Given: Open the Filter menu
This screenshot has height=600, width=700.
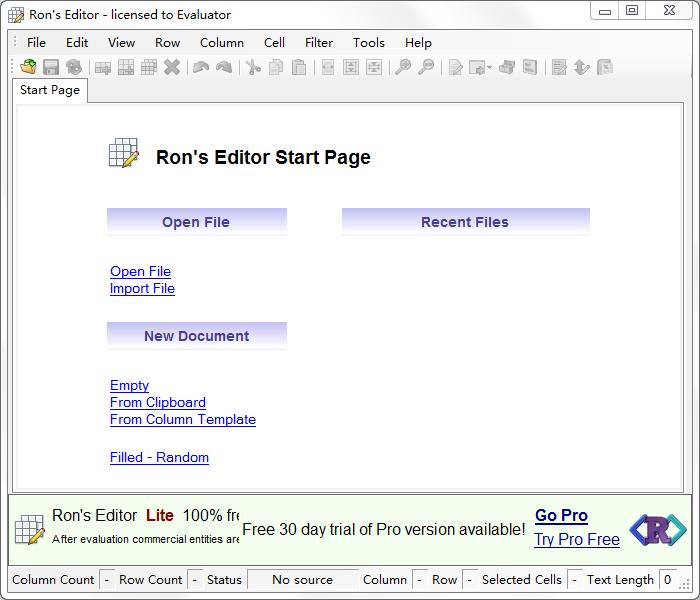Looking at the screenshot, I should pyautogui.click(x=319, y=42).
